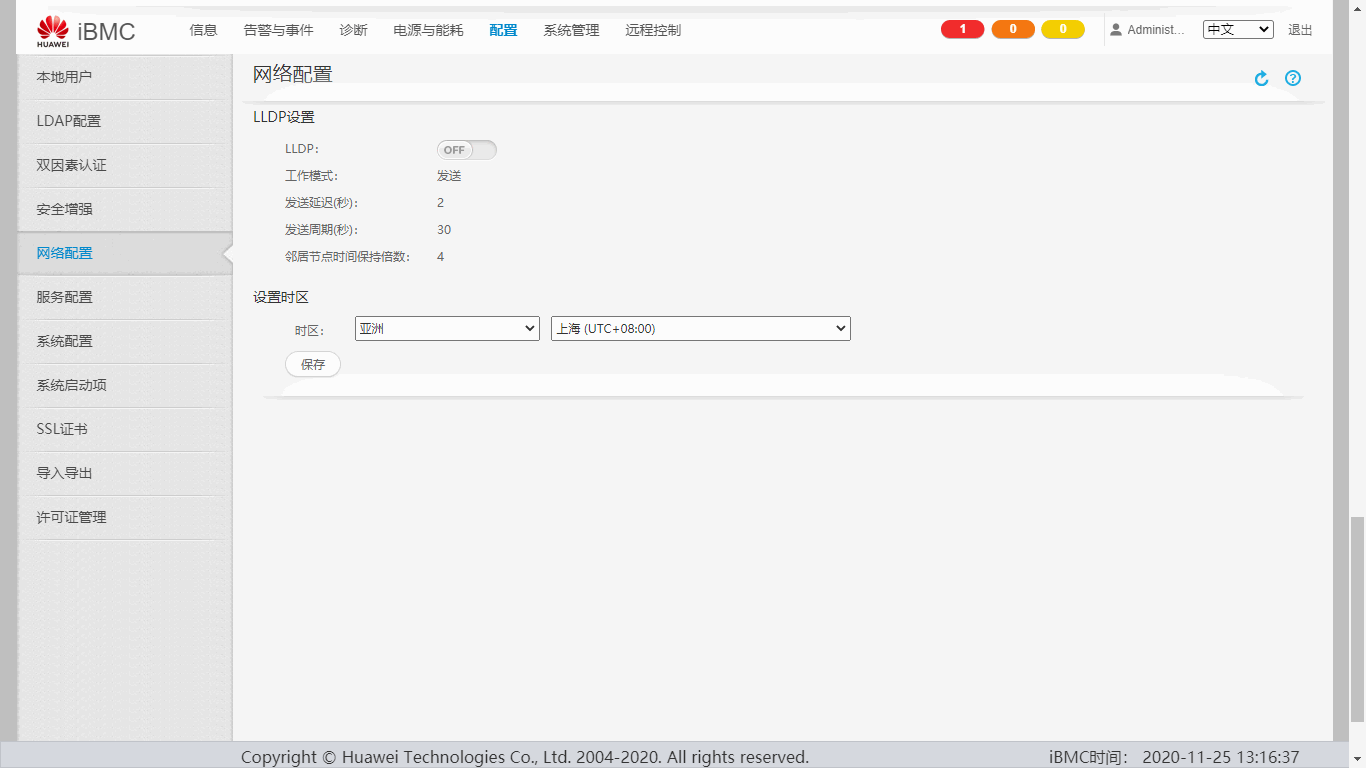The height and width of the screenshot is (768, 1366).
Task: Click the orange major alarm counter badge
Action: 1012,30
